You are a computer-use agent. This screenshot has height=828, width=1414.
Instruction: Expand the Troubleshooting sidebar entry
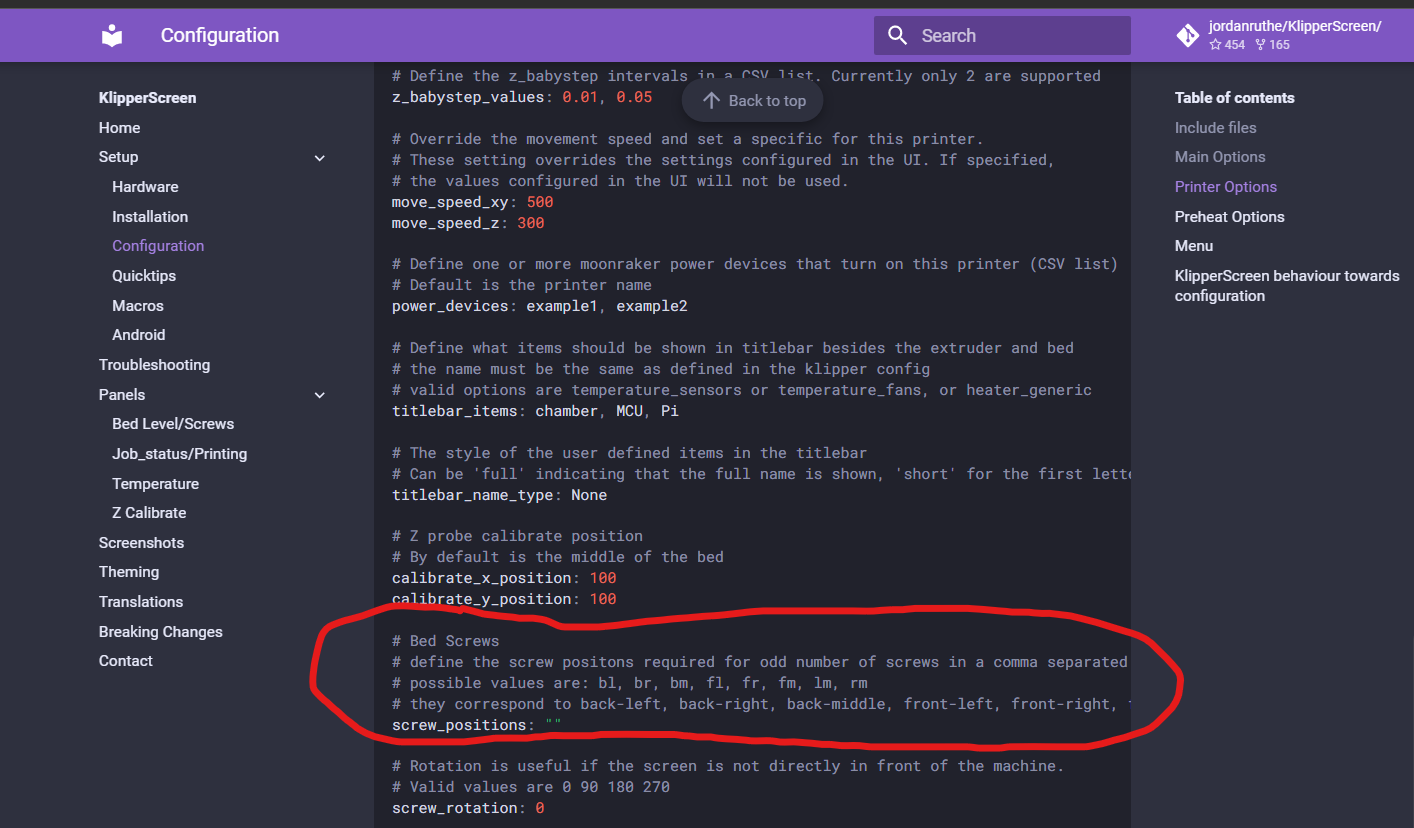(154, 364)
